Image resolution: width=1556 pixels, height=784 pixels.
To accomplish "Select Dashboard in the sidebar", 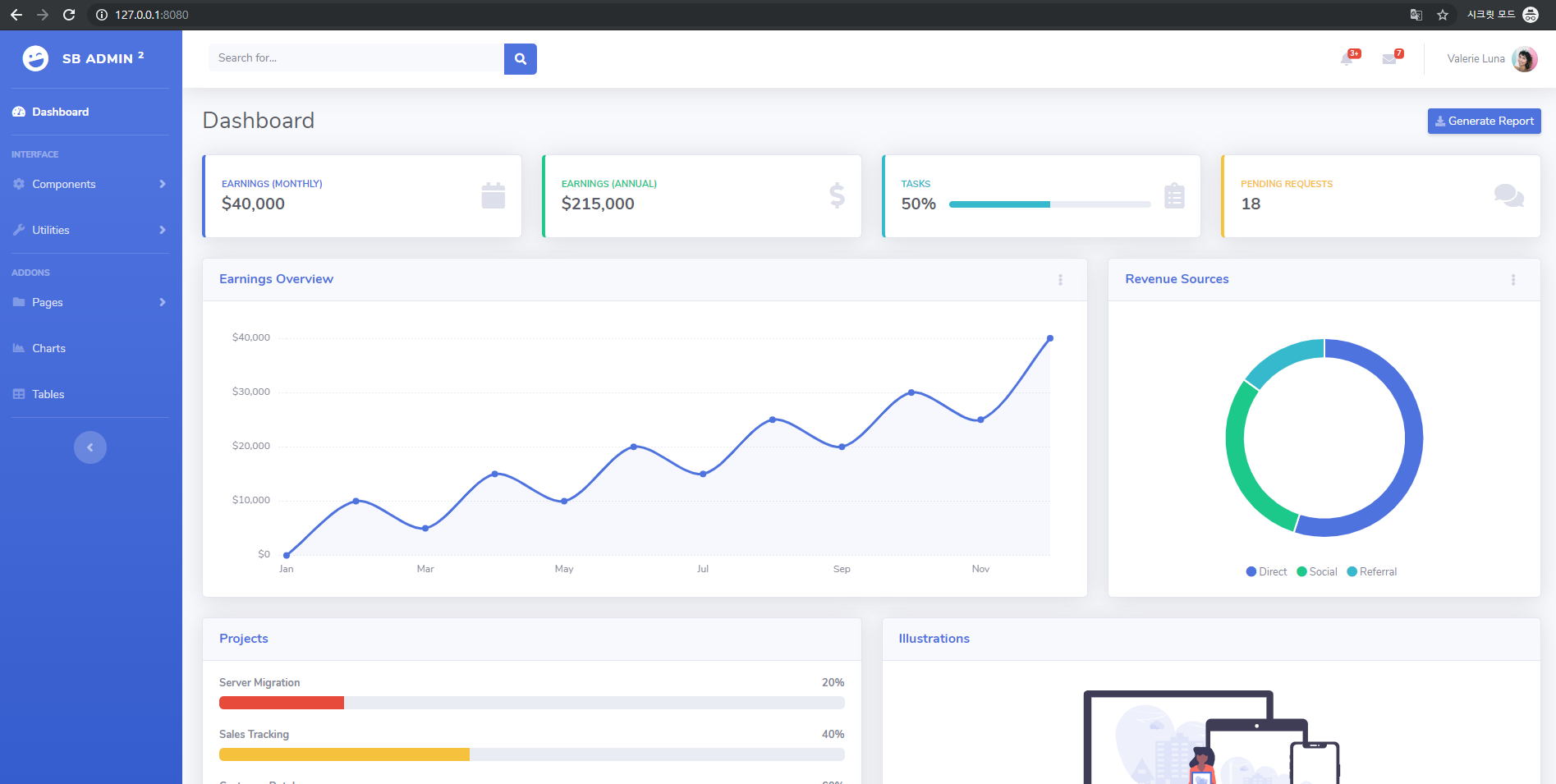I will coord(90,112).
